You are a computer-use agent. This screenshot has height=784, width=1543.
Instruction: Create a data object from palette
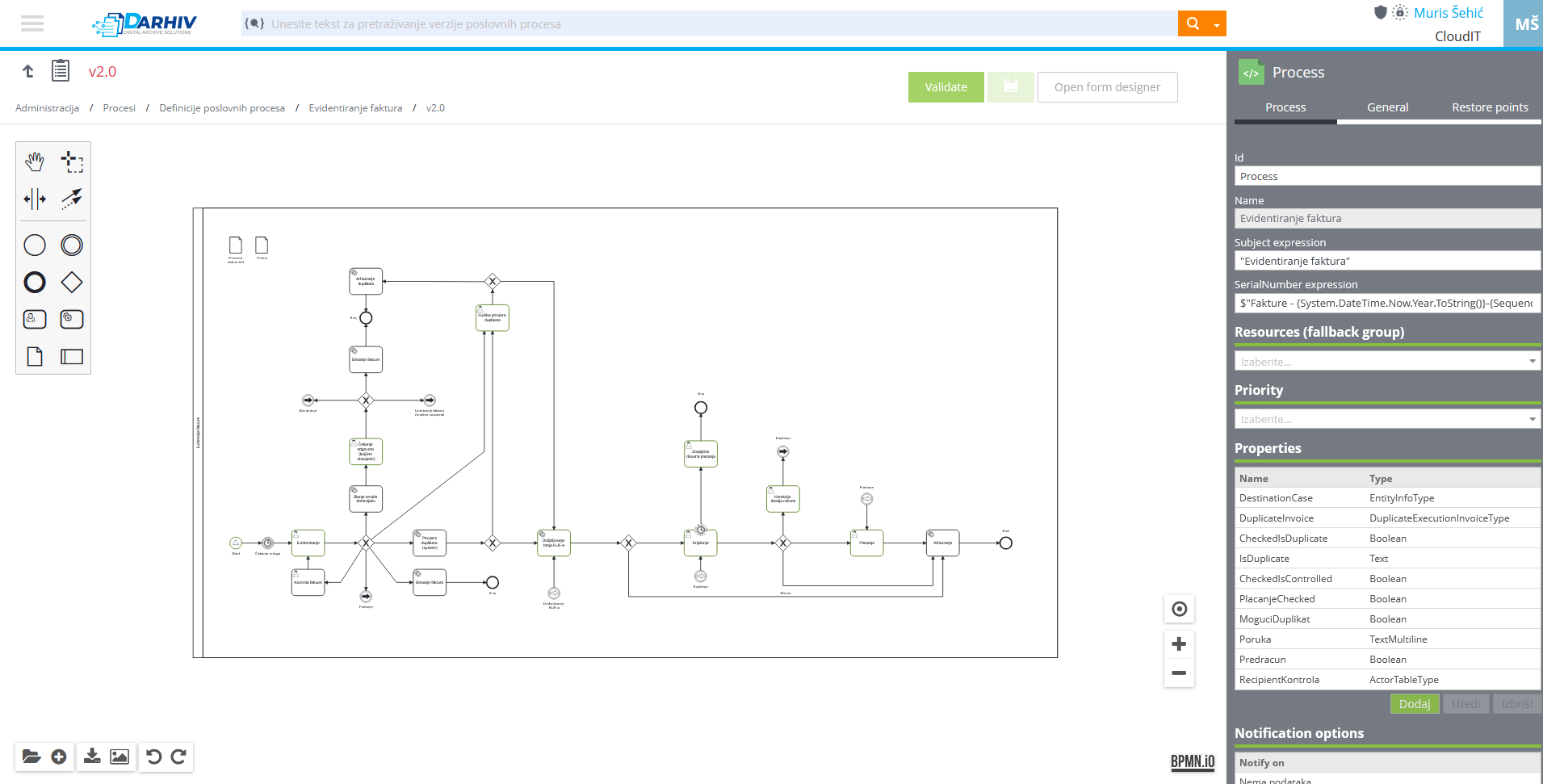point(35,356)
